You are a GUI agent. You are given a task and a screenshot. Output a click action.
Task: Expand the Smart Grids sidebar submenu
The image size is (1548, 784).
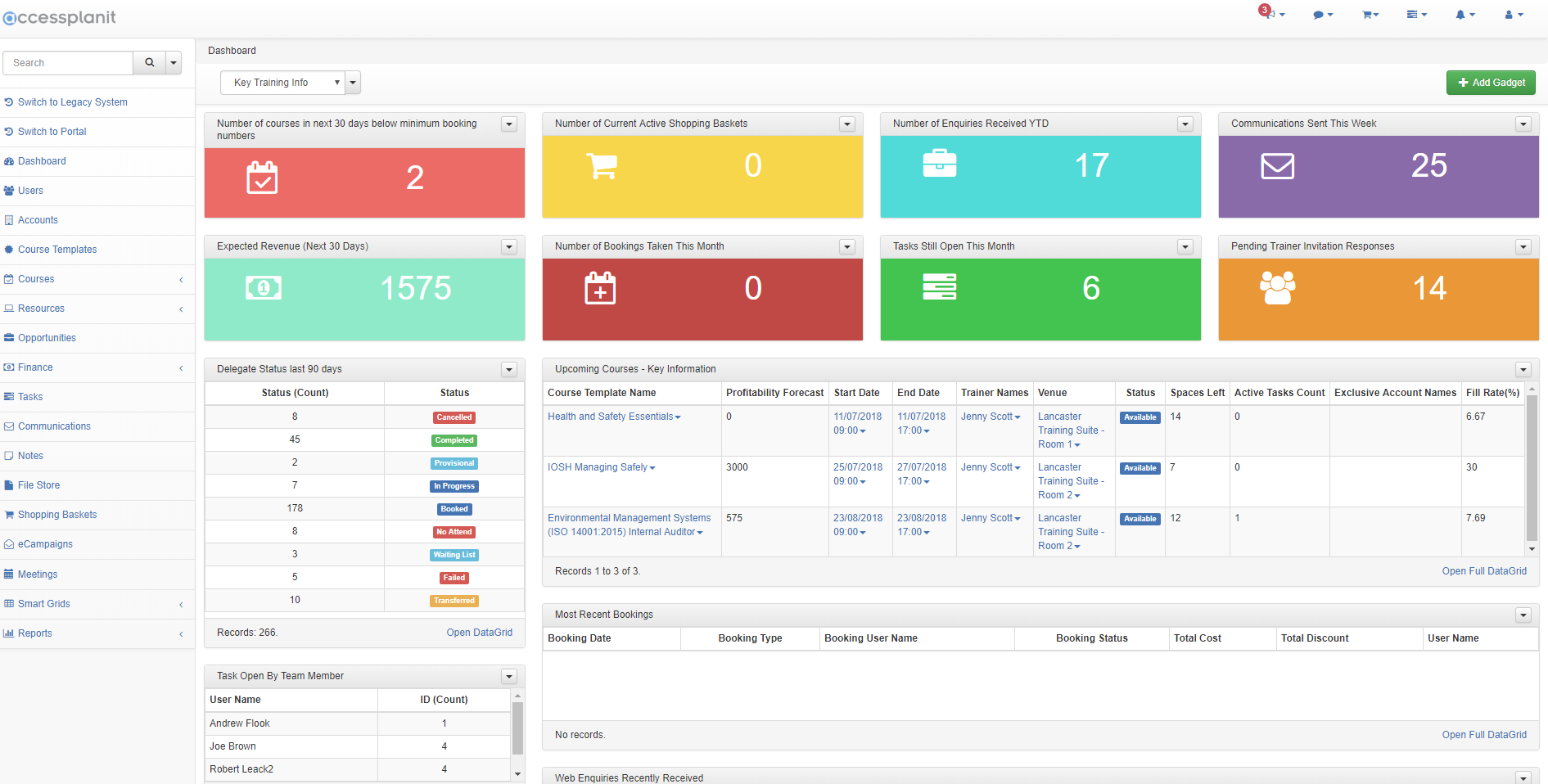181,605
